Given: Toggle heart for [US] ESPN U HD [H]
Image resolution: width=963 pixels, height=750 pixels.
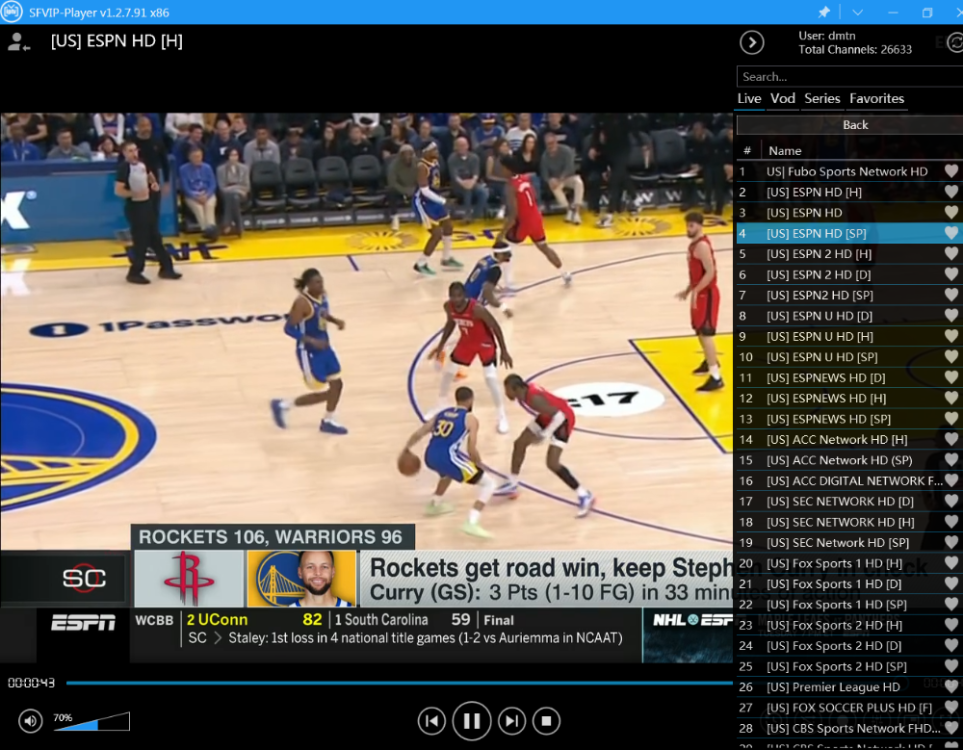Looking at the screenshot, I should click(x=951, y=336).
